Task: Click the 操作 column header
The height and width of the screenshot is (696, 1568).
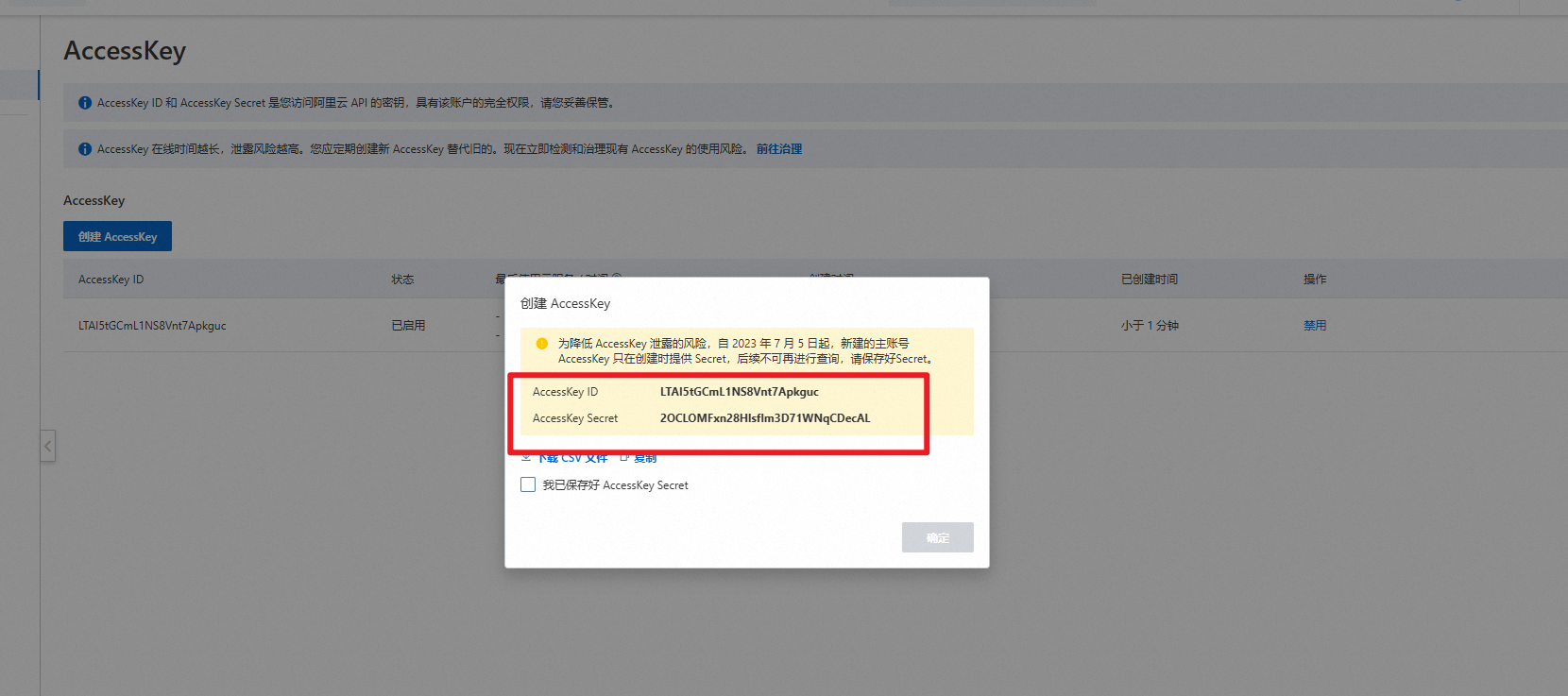Action: coord(1315,280)
